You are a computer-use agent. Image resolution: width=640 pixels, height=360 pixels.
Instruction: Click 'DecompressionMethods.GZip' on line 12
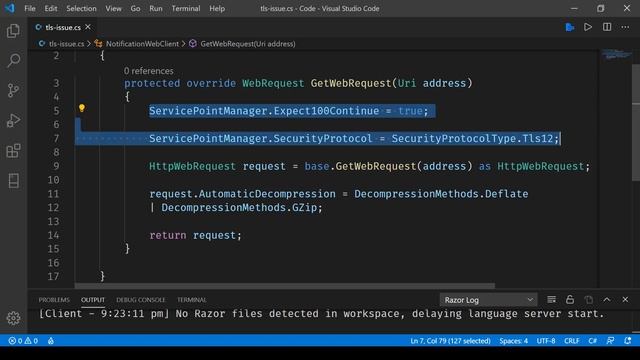click(x=239, y=208)
